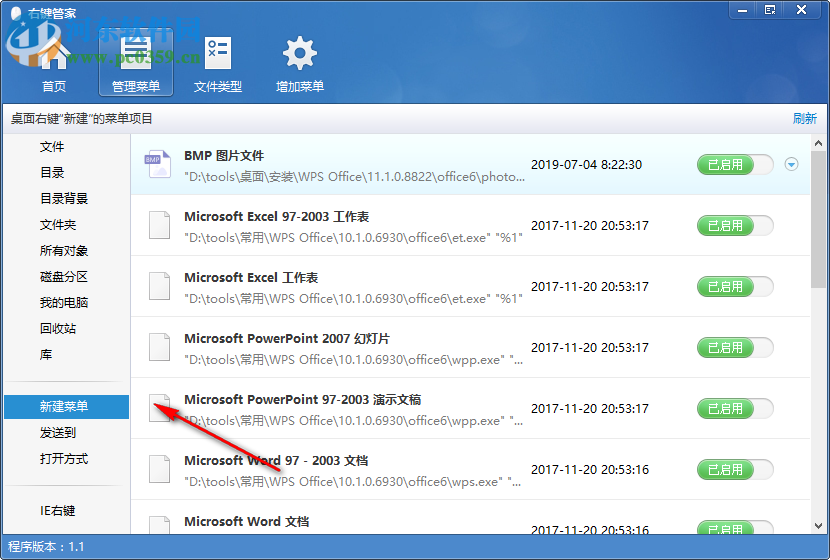This screenshot has width=830, height=560.
Task: Click scrollbar up arrow in list
Action: [818, 143]
